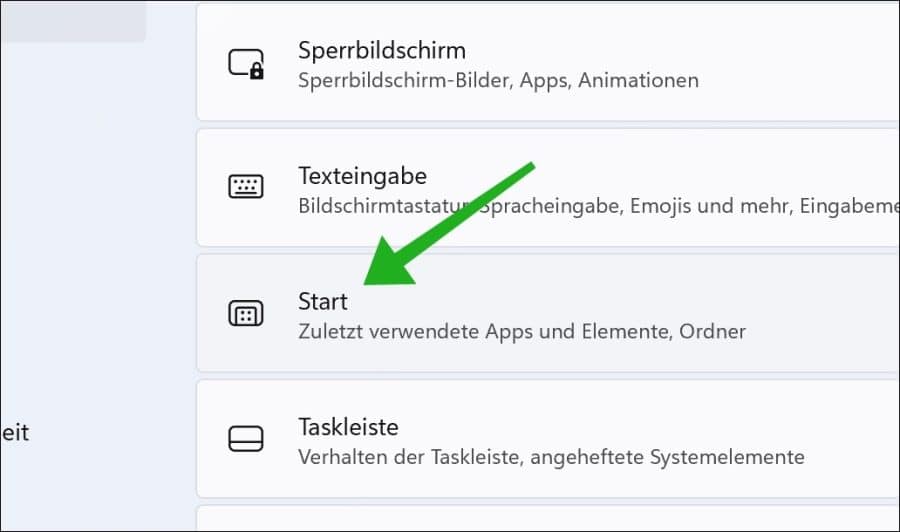Open the Taskleiste settings title
This screenshot has height=532, width=900.
pyautogui.click(x=348, y=427)
